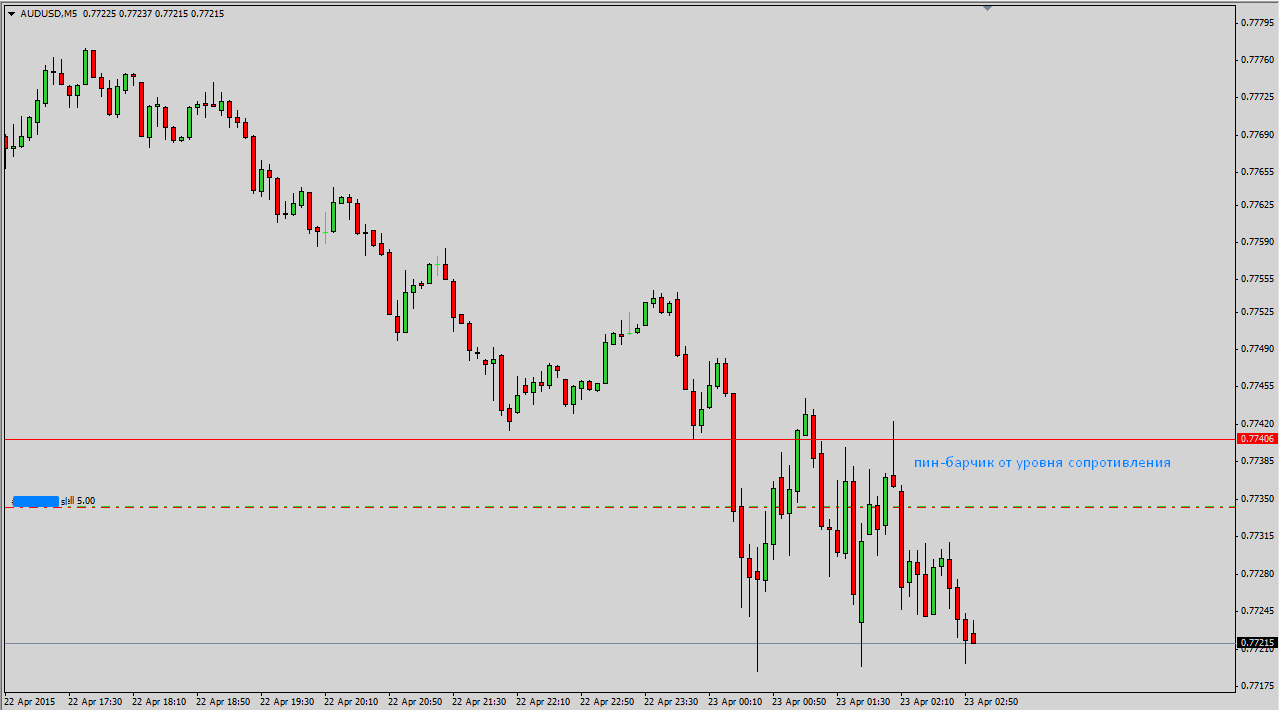Click time label 22 Apr 18:50

pyautogui.click(x=223, y=702)
